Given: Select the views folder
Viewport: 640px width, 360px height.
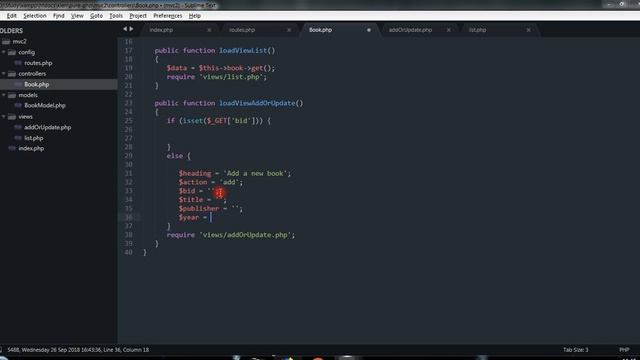Looking at the screenshot, I should pos(25,117).
